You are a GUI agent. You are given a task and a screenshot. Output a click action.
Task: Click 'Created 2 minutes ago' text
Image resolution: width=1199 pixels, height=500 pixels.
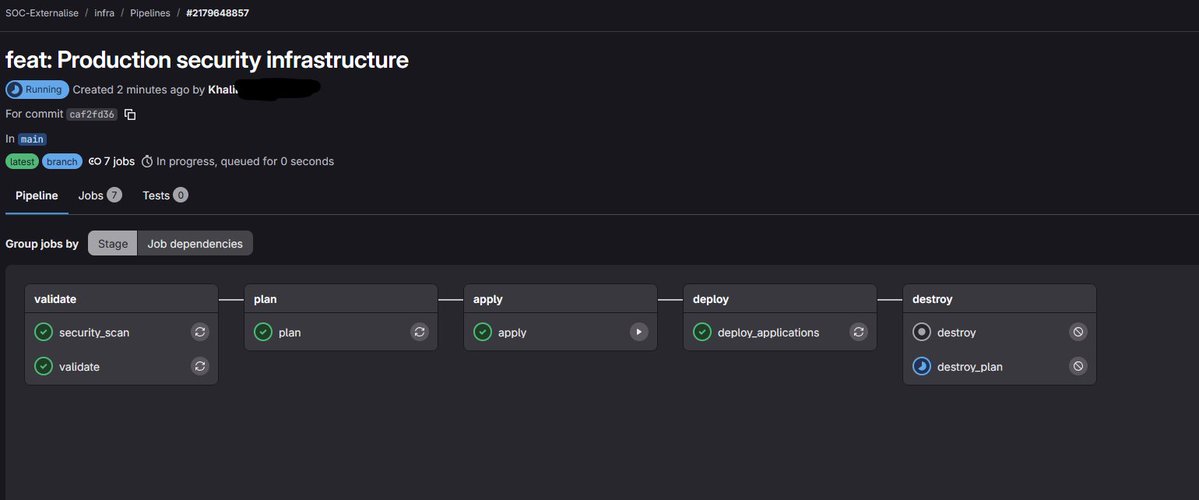[131, 89]
